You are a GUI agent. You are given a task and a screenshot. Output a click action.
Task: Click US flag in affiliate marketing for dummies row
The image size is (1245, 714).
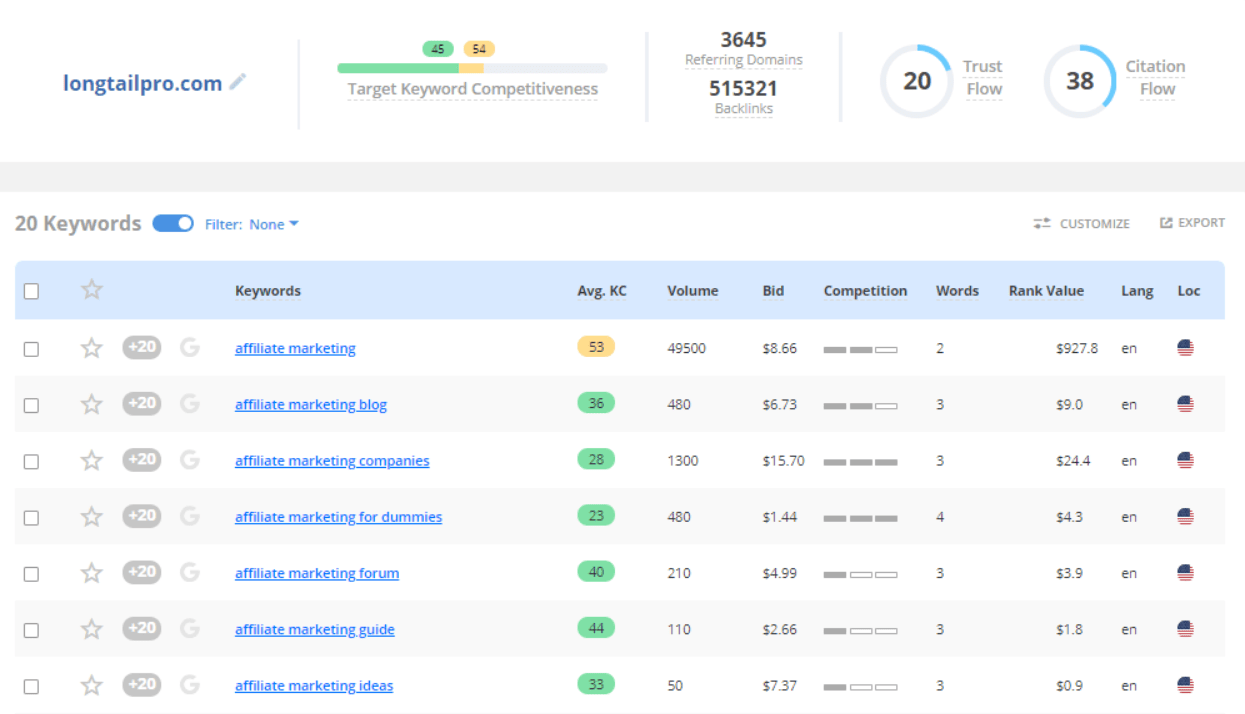click(1185, 517)
